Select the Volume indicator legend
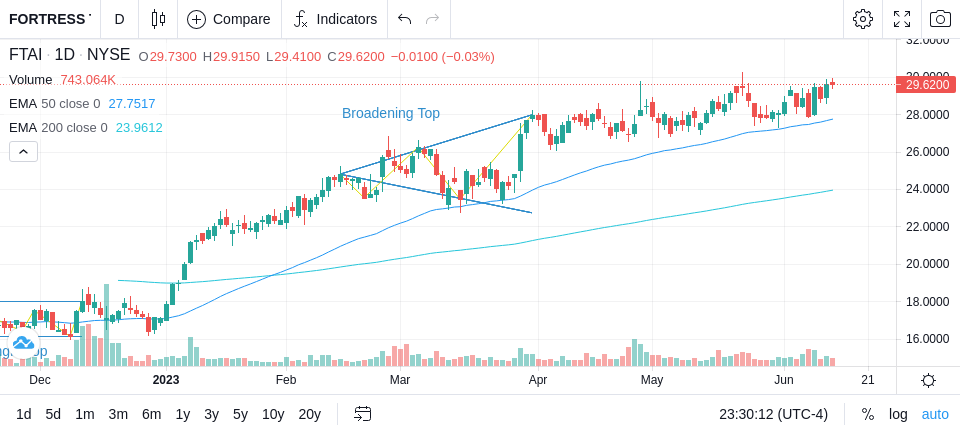This screenshot has height=433, width=960. [x=31, y=80]
